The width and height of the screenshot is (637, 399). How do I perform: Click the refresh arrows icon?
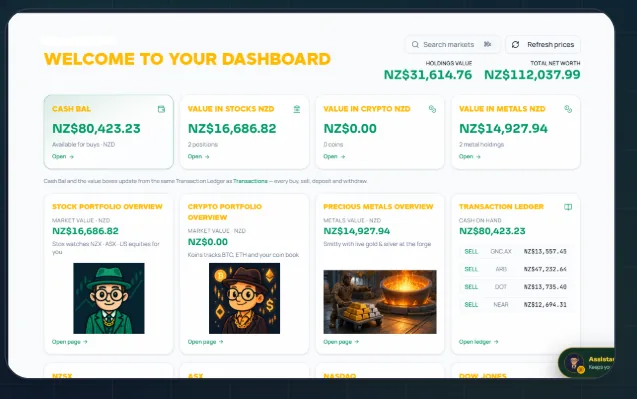pyautogui.click(x=516, y=44)
